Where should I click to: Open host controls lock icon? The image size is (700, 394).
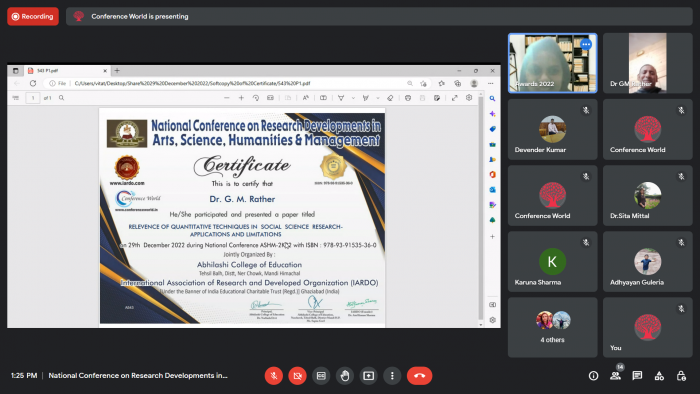pos(681,376)
